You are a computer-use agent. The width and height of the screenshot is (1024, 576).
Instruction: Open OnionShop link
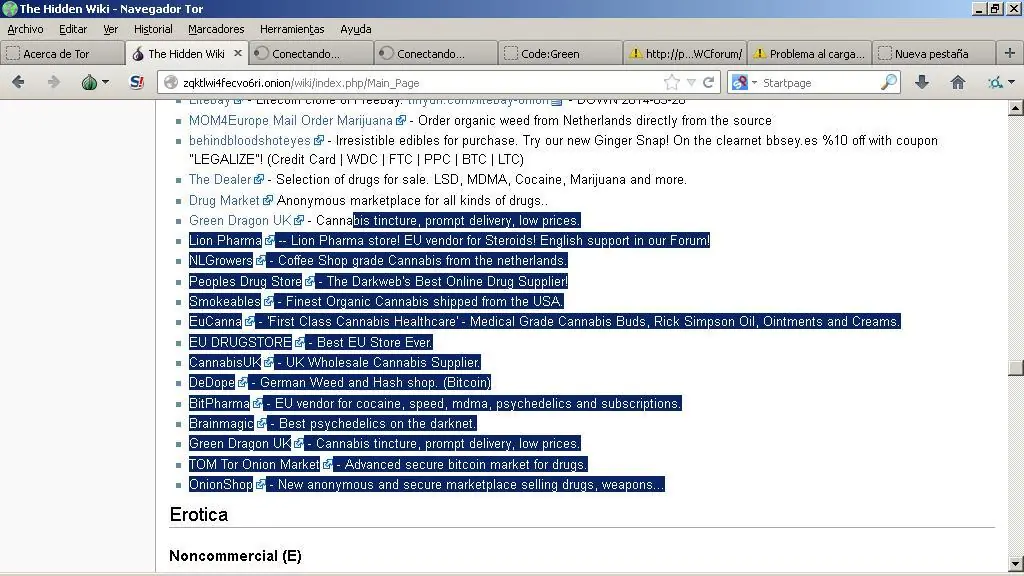tap(220, 485)
